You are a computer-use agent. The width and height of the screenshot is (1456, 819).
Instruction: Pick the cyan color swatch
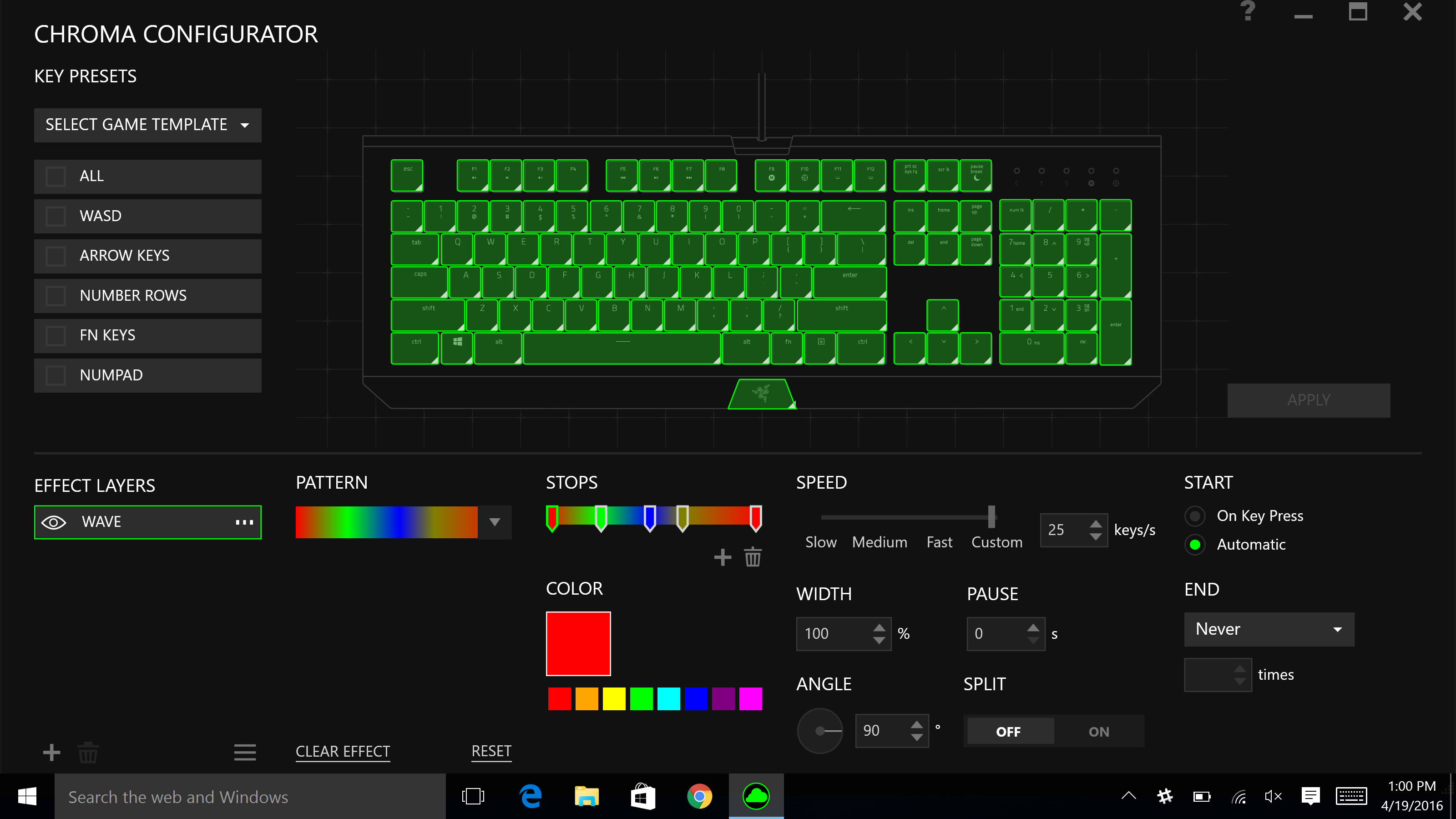click(668, 698)
